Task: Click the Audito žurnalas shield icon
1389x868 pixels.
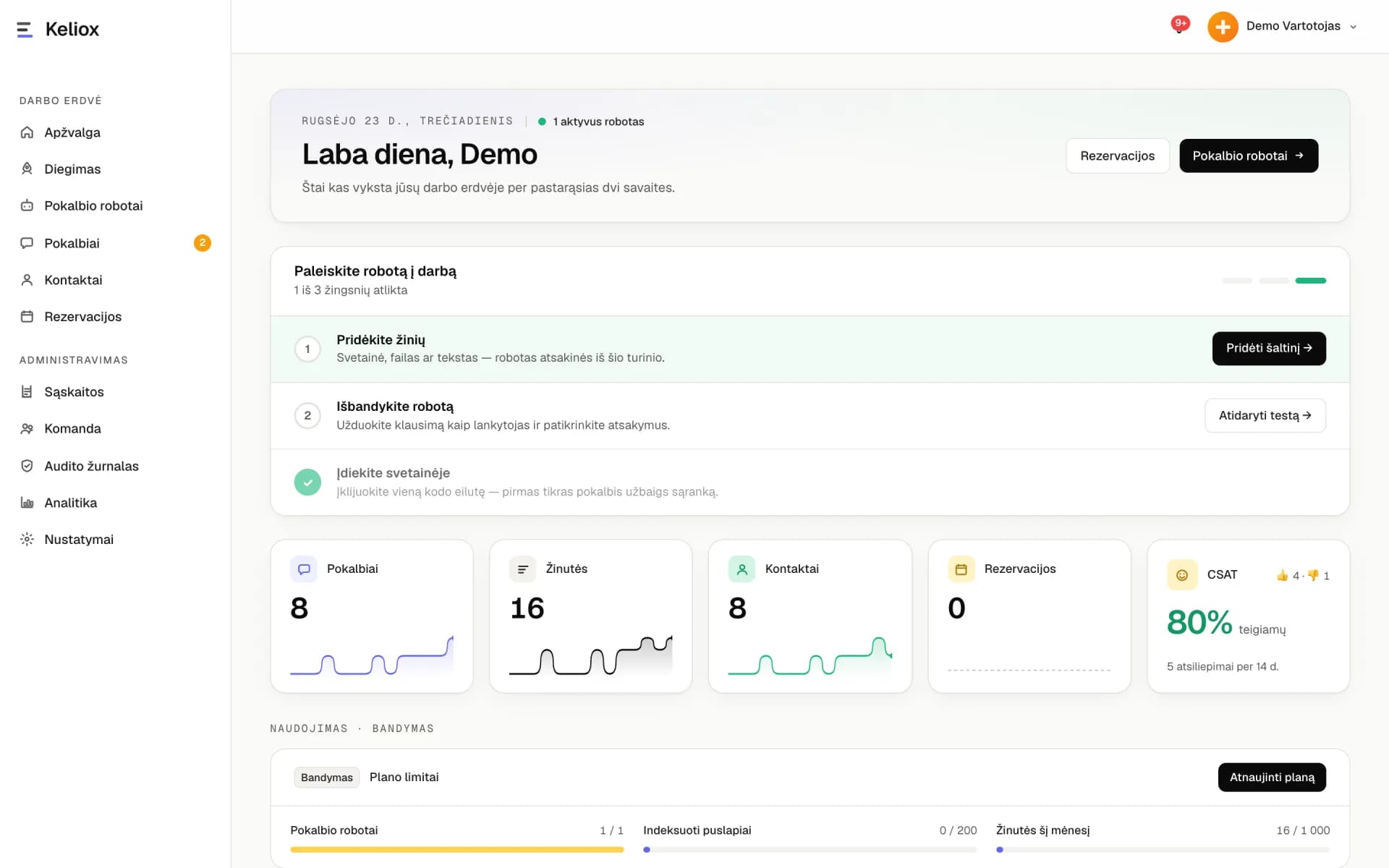Action: [x=27, y=466]
